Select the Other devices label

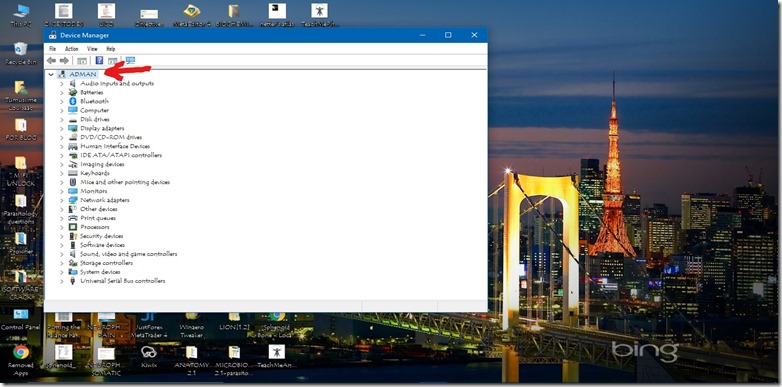pyautogui.click(x=99, y=209)
